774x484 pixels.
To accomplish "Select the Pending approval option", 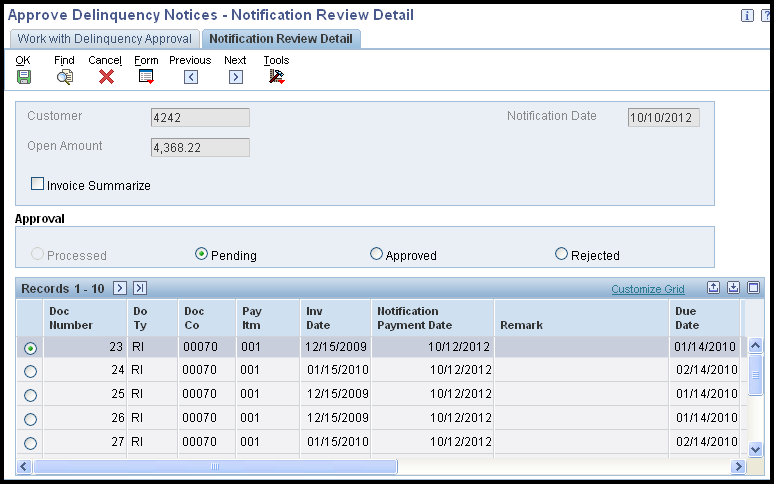I will click(x=201, y=254).
